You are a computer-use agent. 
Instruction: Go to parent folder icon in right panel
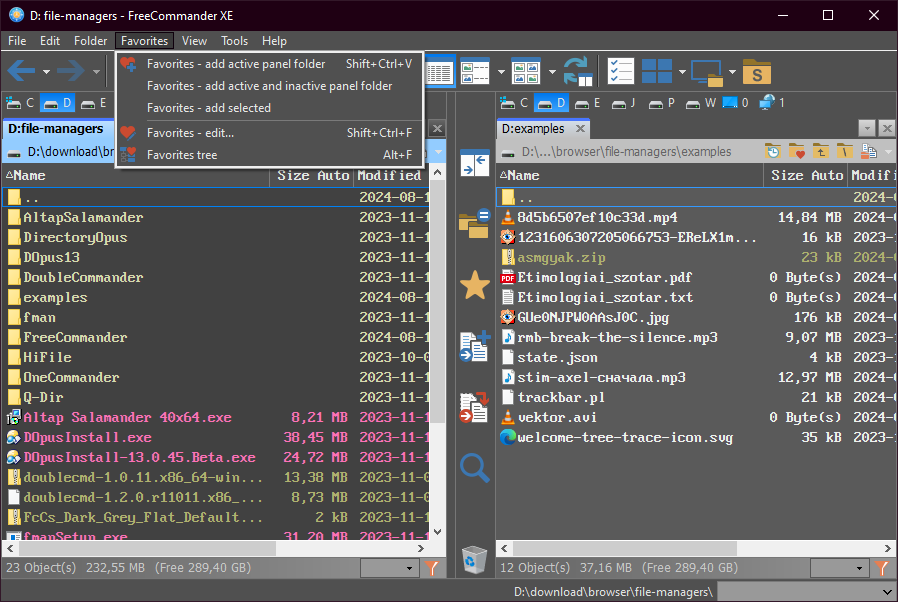[x=821, y=152]
